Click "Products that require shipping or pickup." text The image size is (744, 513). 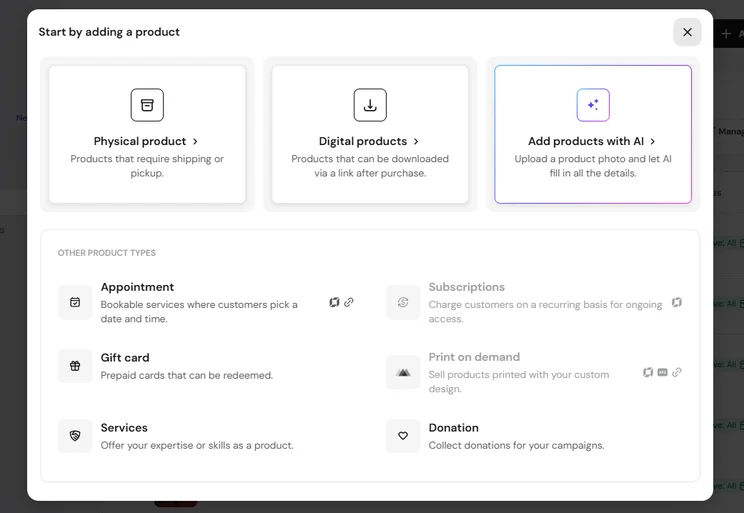pos(147,166)
